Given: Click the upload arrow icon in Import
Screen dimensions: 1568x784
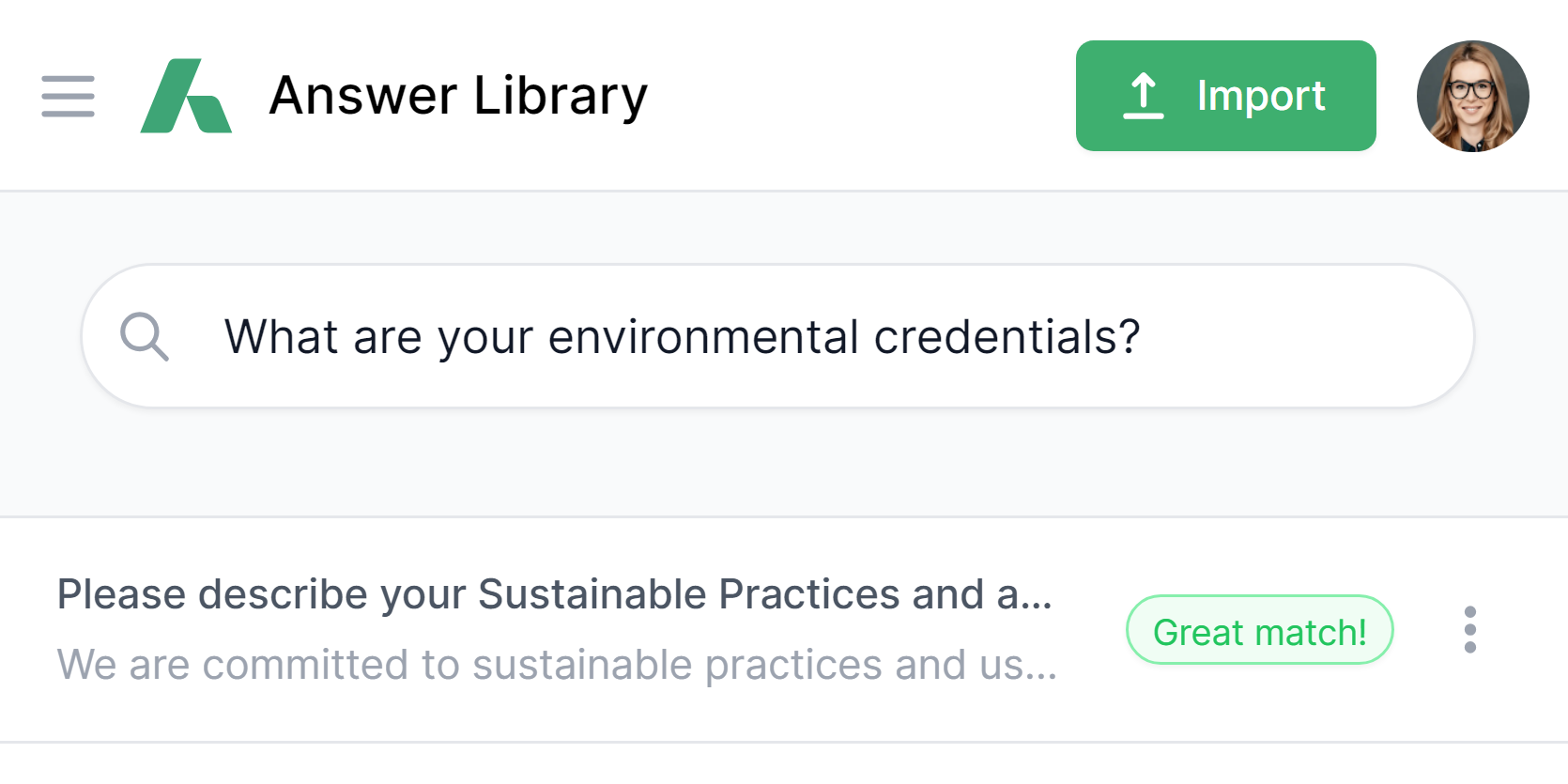Looking at the screenshot, I should (x=1143, y=96).
